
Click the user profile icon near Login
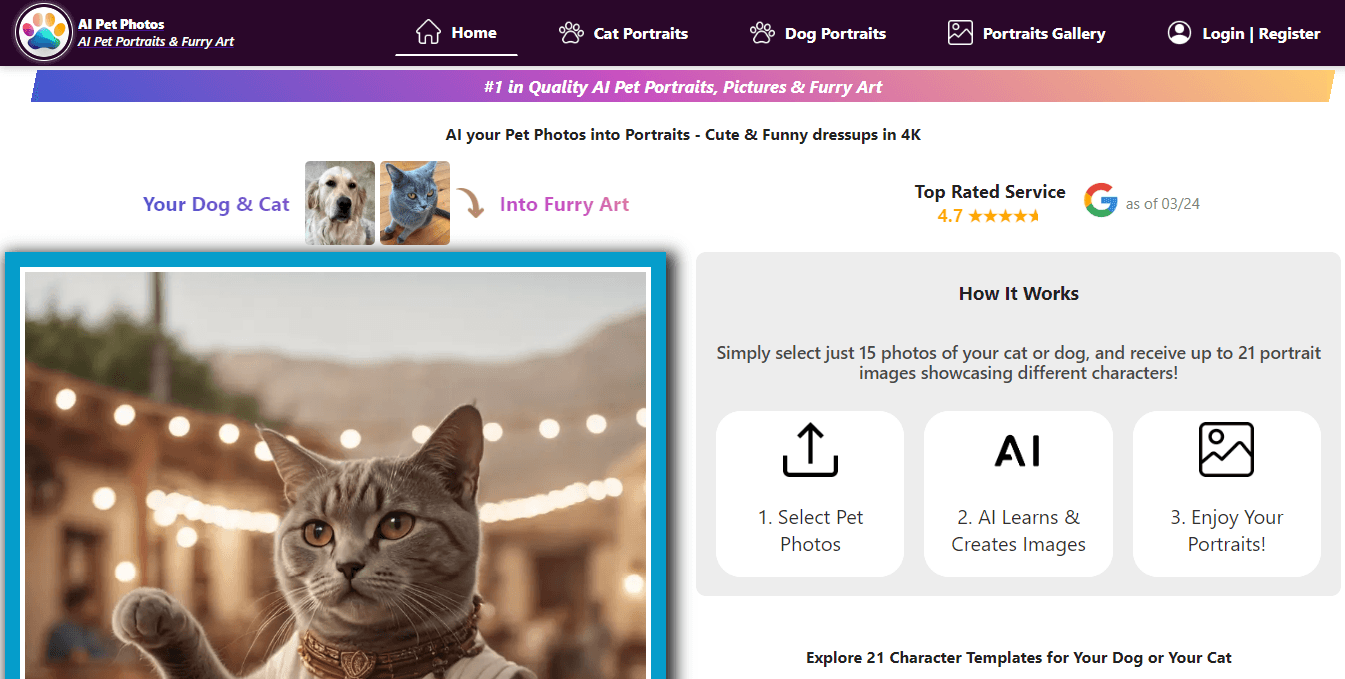tap(1178, 31)
